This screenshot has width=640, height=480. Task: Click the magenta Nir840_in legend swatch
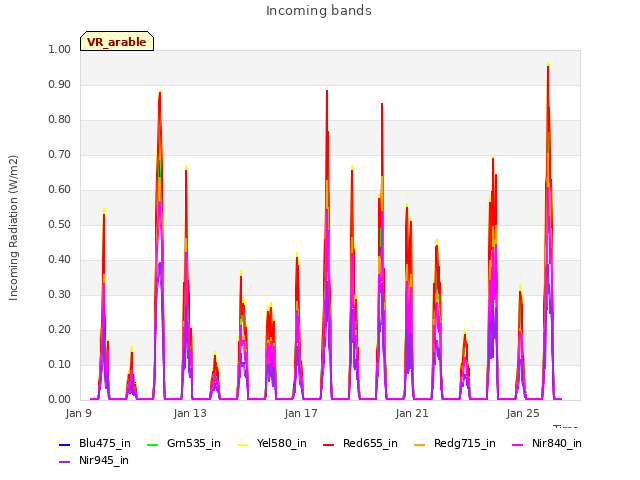(518, 444)
